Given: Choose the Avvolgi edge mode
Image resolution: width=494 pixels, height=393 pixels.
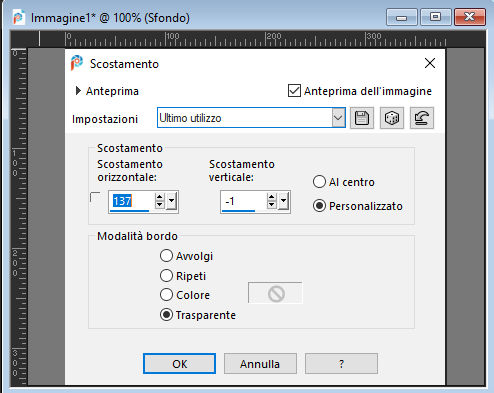Looking at the screenshot, I should (x=166, y=256).
